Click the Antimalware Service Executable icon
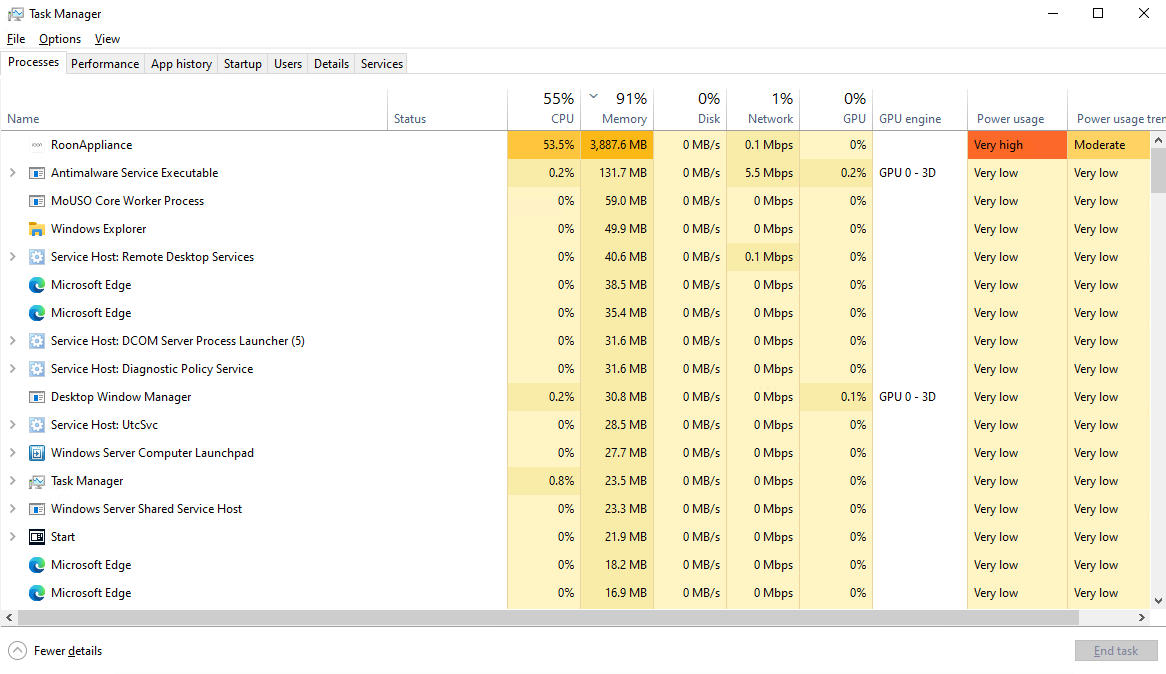The height and width of the screenshot is (674, 1166). pos(36,173)
